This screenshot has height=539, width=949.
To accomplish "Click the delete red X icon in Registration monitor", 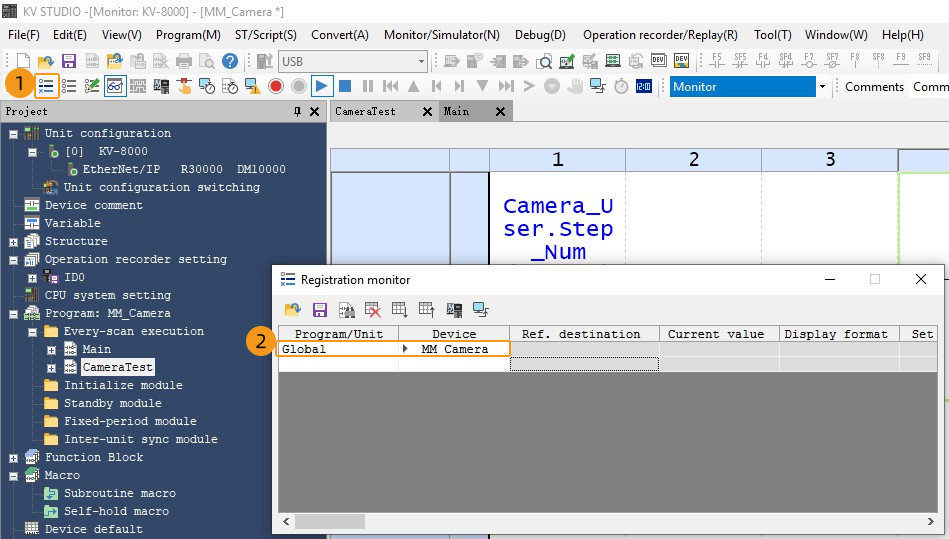I will pos(373,310).
